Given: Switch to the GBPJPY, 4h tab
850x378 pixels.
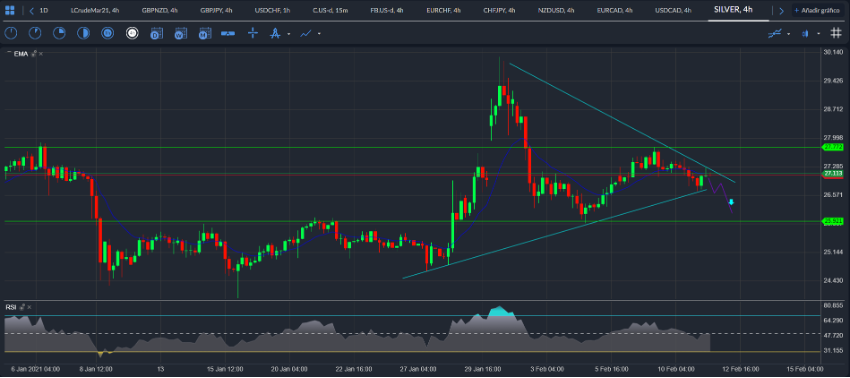Looking at the screenshot, I should click(x=215, y=10).
